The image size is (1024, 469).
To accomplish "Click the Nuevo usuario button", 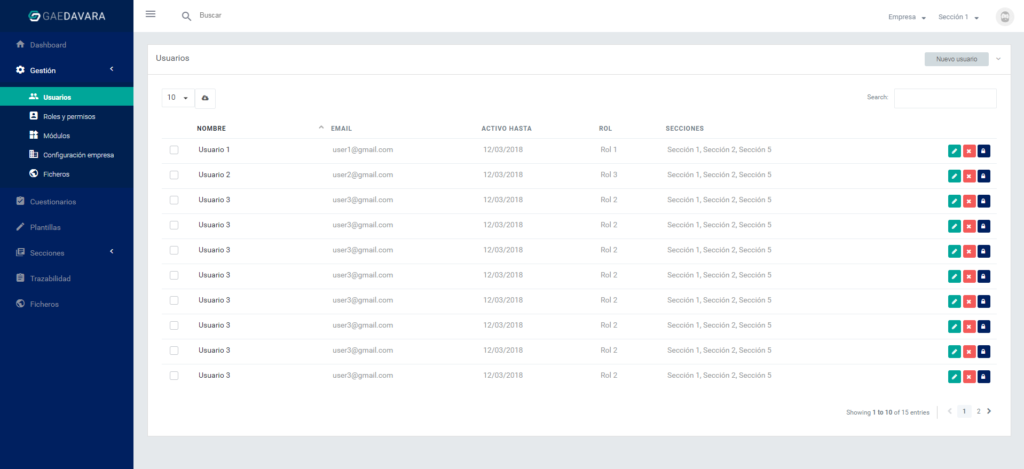I will (x=956, y=59).
